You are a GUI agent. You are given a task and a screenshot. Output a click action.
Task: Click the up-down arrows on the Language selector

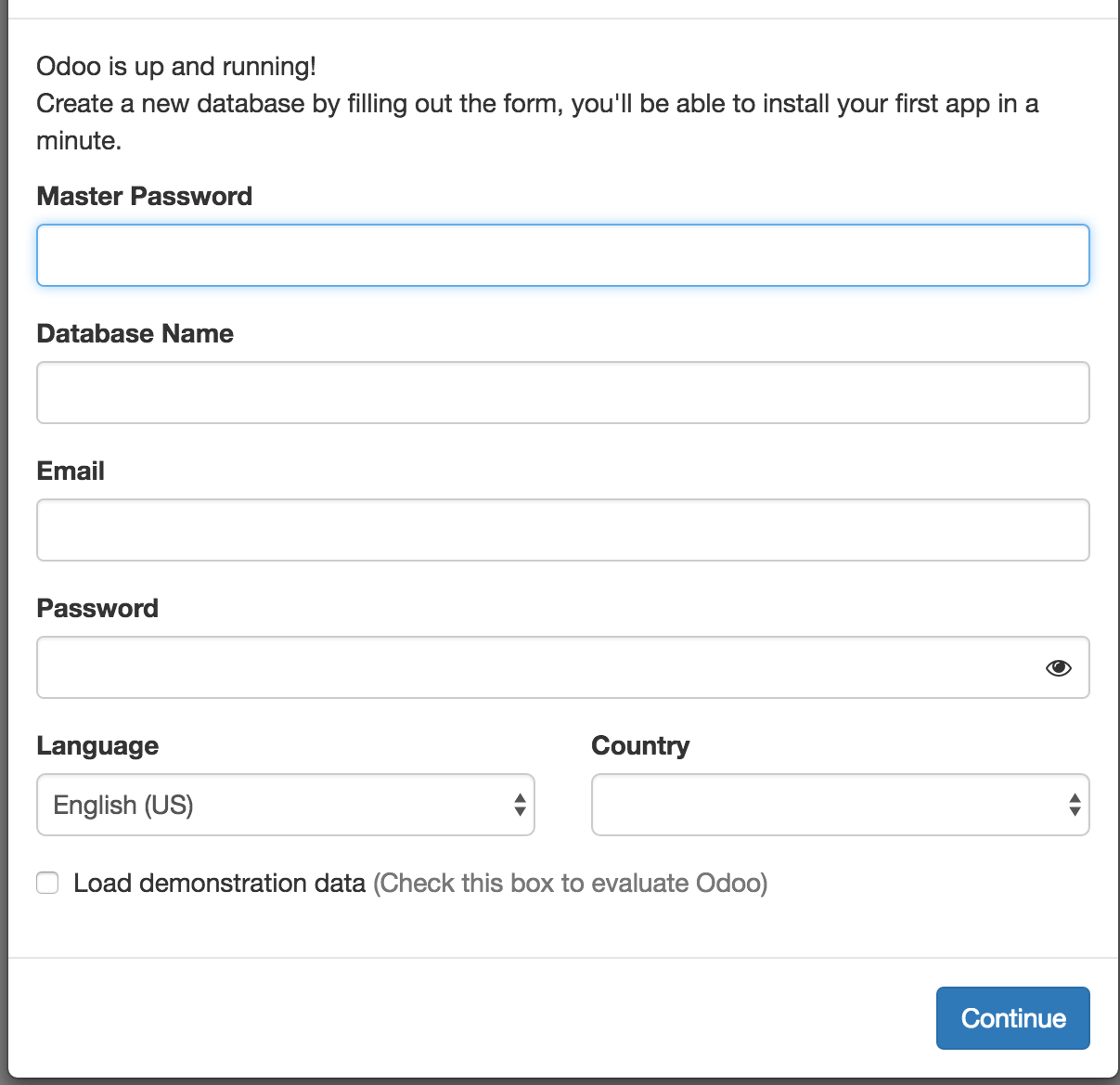coord(520,805)
